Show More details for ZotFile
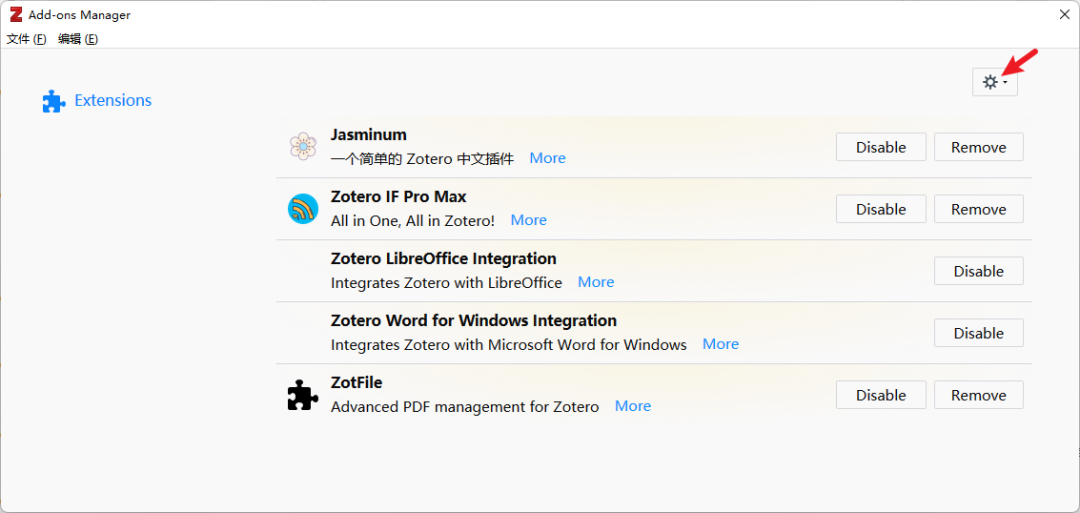This screenshot has width=1080, height=513. coord(632,406)
